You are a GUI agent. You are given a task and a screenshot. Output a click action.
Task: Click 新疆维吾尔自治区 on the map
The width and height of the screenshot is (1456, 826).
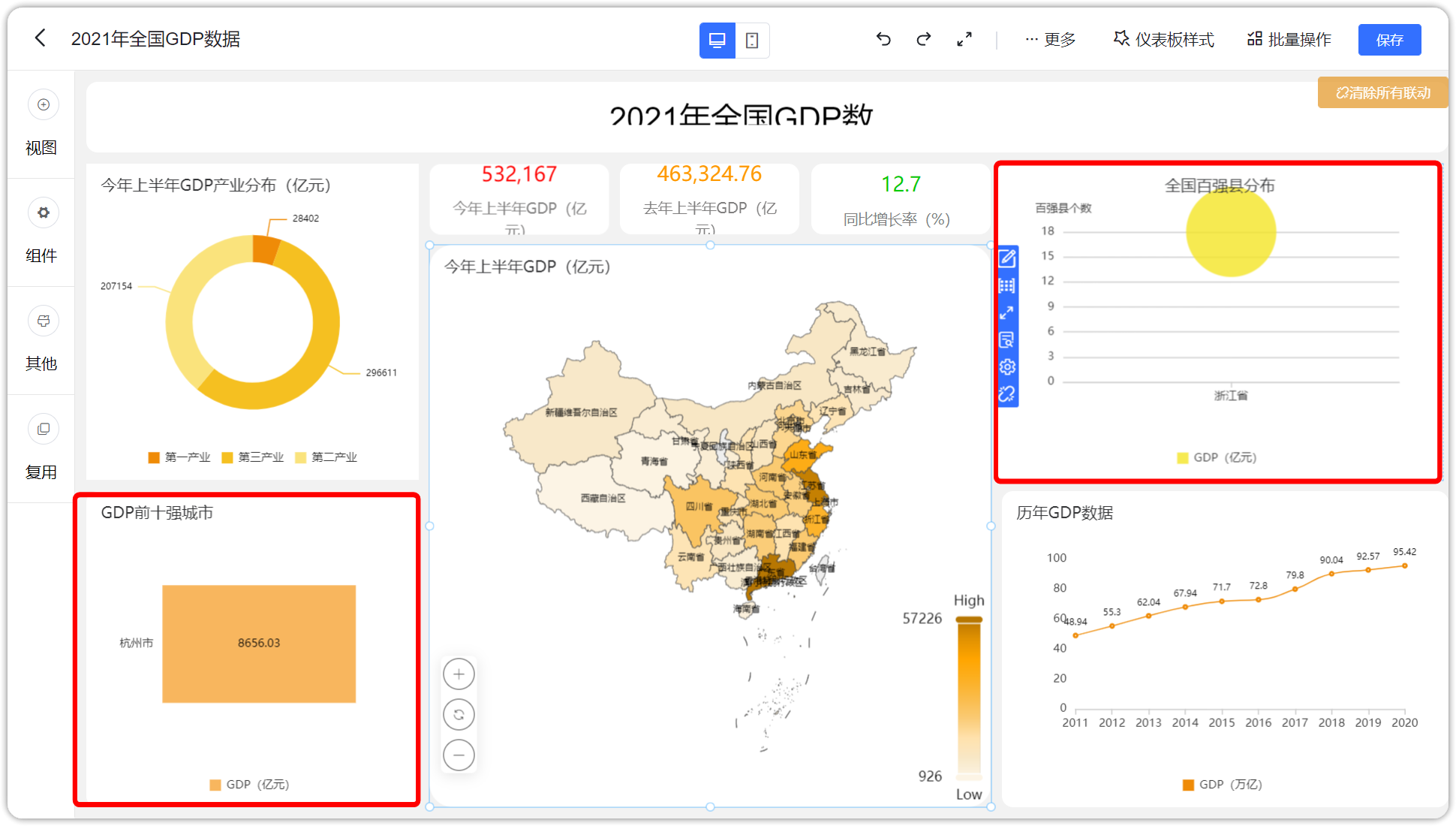[x=582, y=412]
